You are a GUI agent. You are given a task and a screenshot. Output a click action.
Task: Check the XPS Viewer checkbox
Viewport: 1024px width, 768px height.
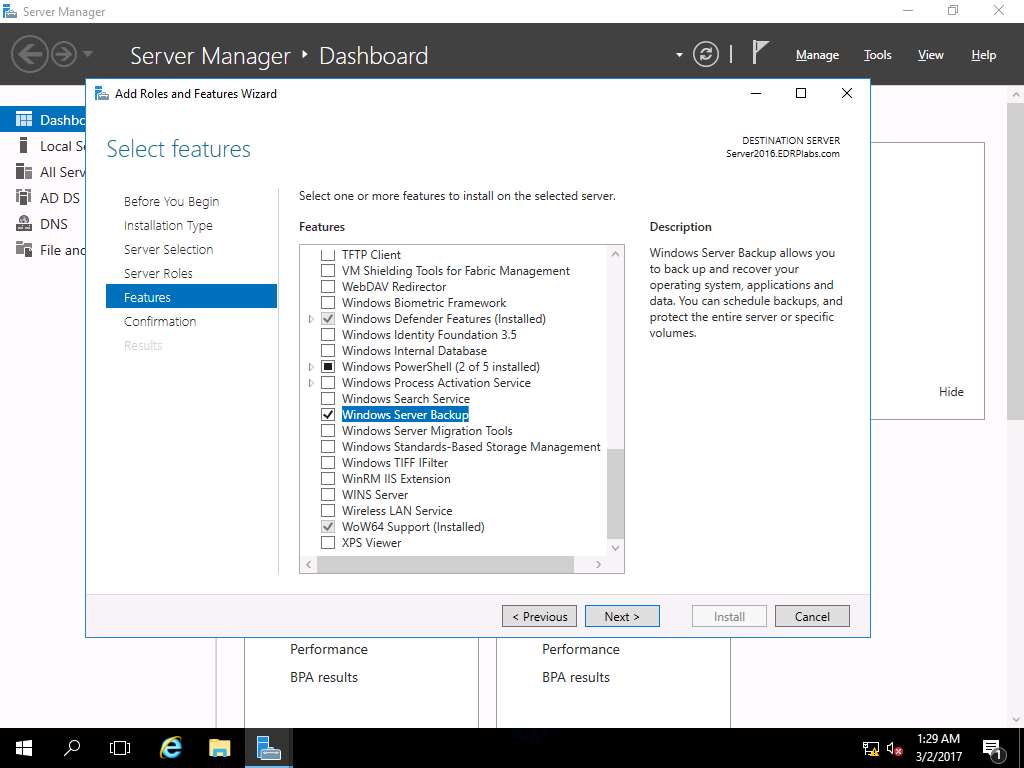(328, 543)
